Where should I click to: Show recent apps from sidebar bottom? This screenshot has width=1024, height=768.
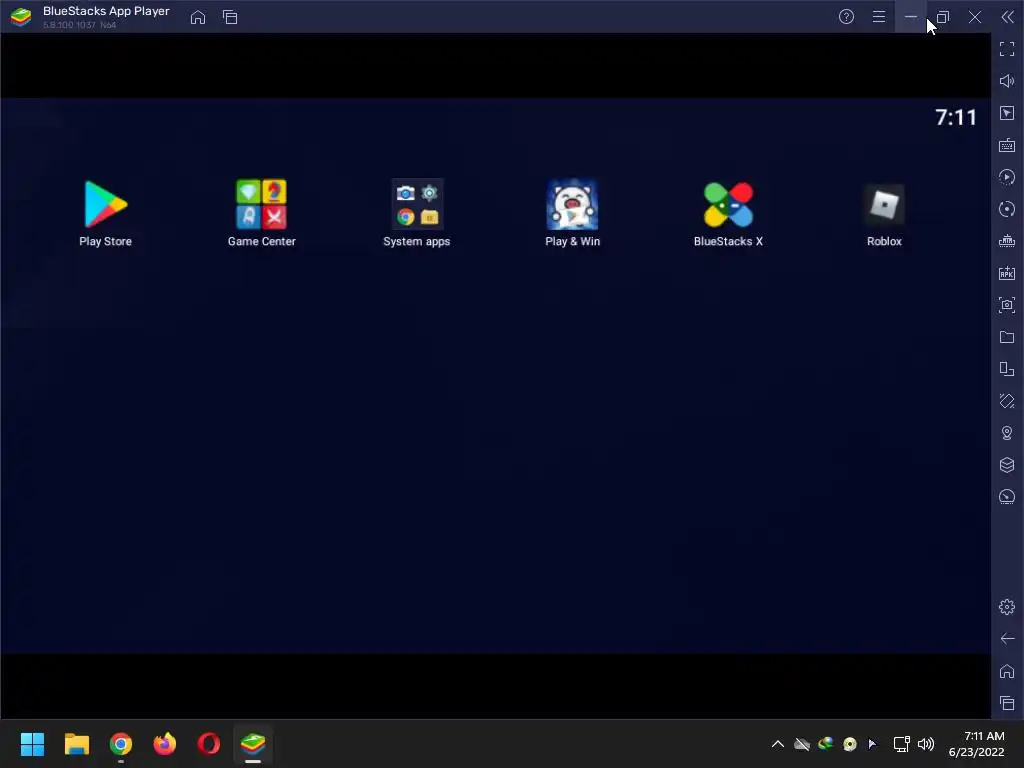tap(1007, 703)
